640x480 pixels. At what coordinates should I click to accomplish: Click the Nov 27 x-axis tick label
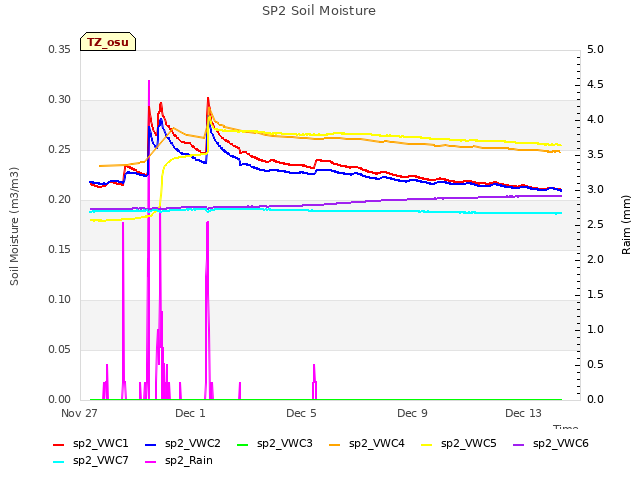click(79, 413)
